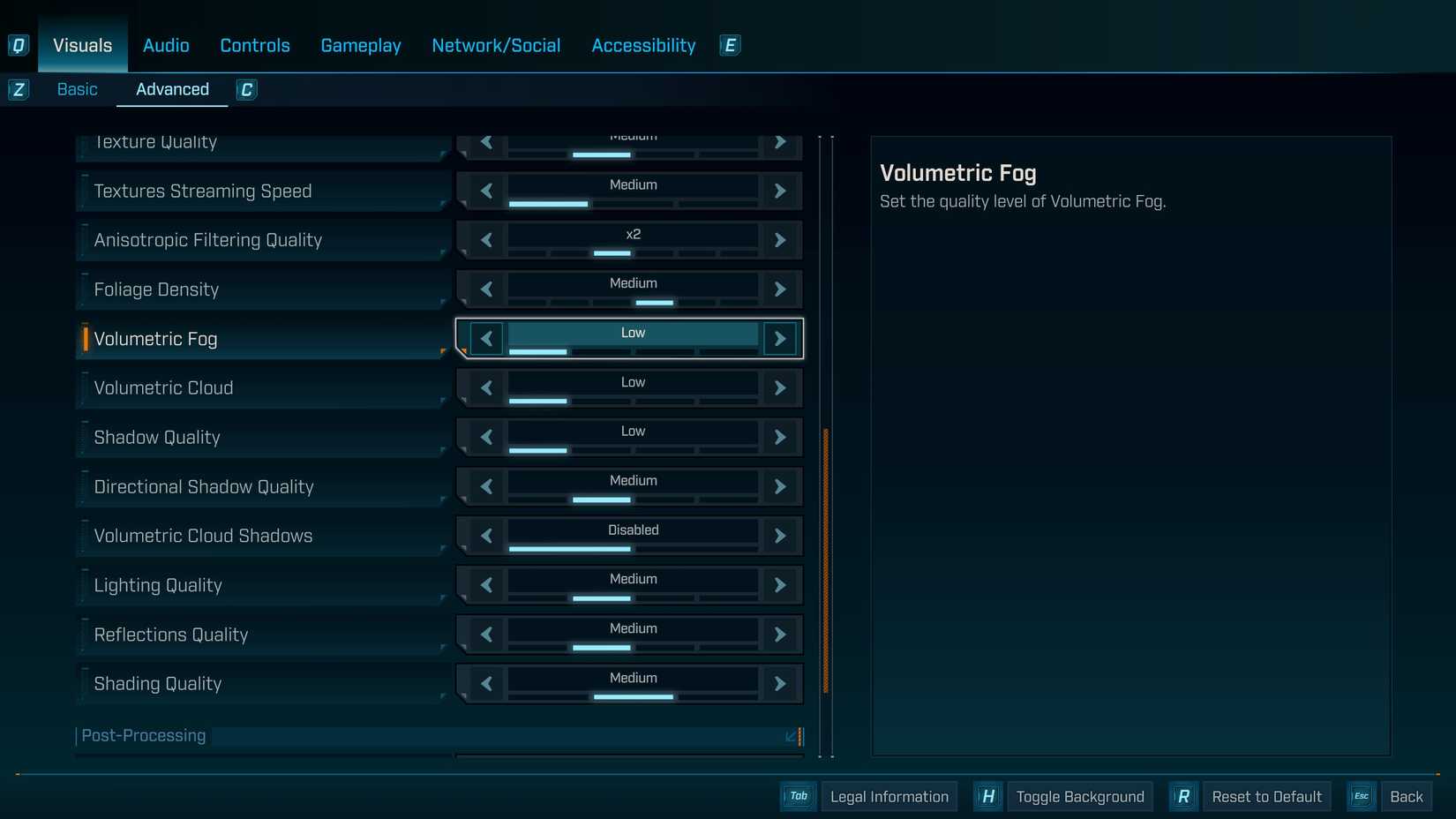Switch to the Audio tab
Screen dimensions: 1456x819
click(165, 45)
